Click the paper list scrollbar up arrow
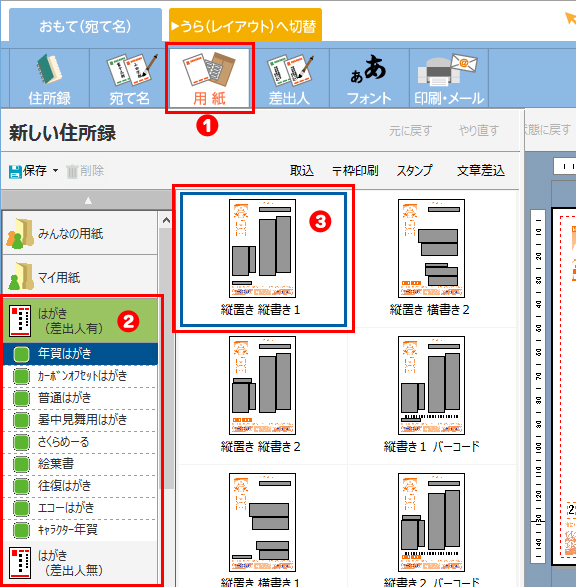This screenshot has height=587, width=576. 166,220
